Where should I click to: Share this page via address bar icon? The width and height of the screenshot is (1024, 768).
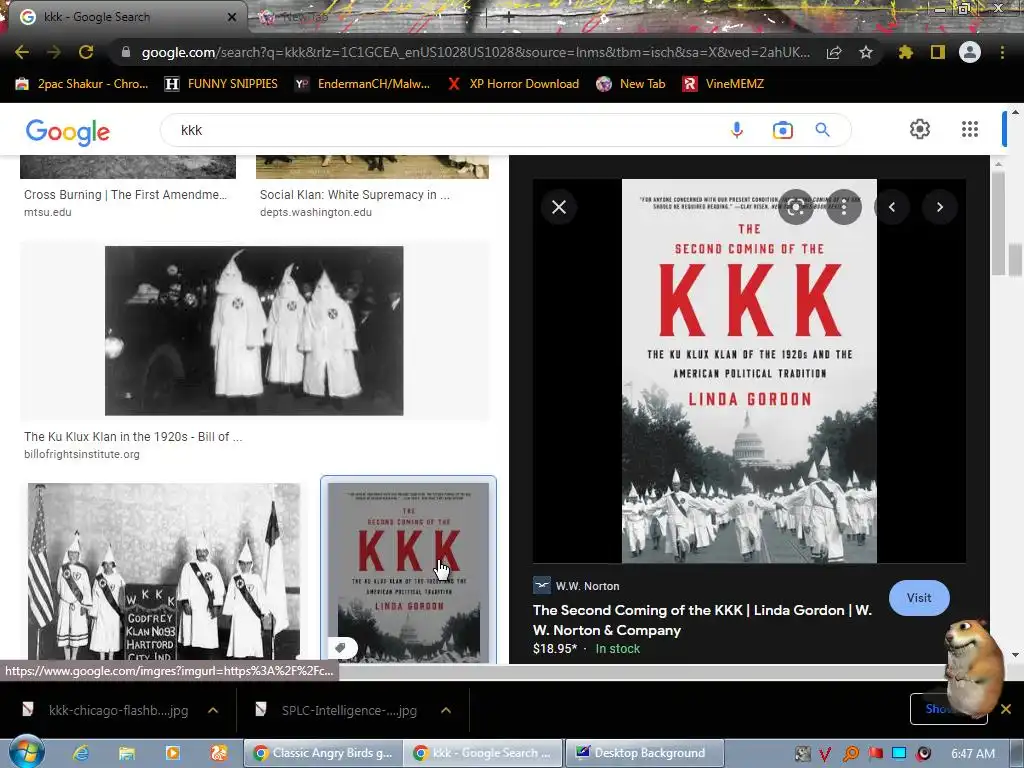click(x=834, y=53)
